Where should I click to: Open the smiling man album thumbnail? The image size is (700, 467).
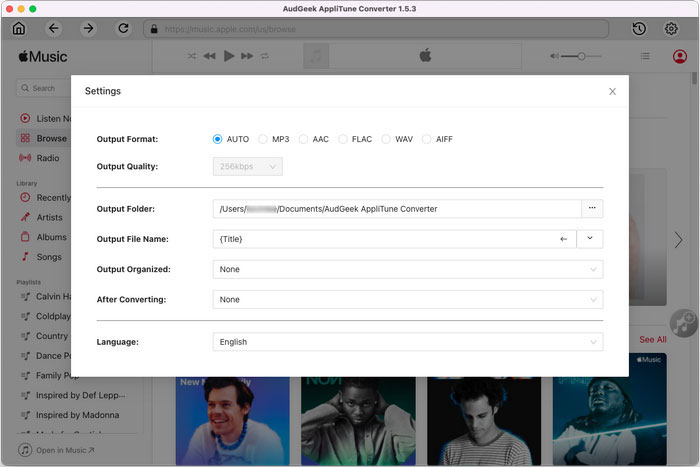[232, 421]
